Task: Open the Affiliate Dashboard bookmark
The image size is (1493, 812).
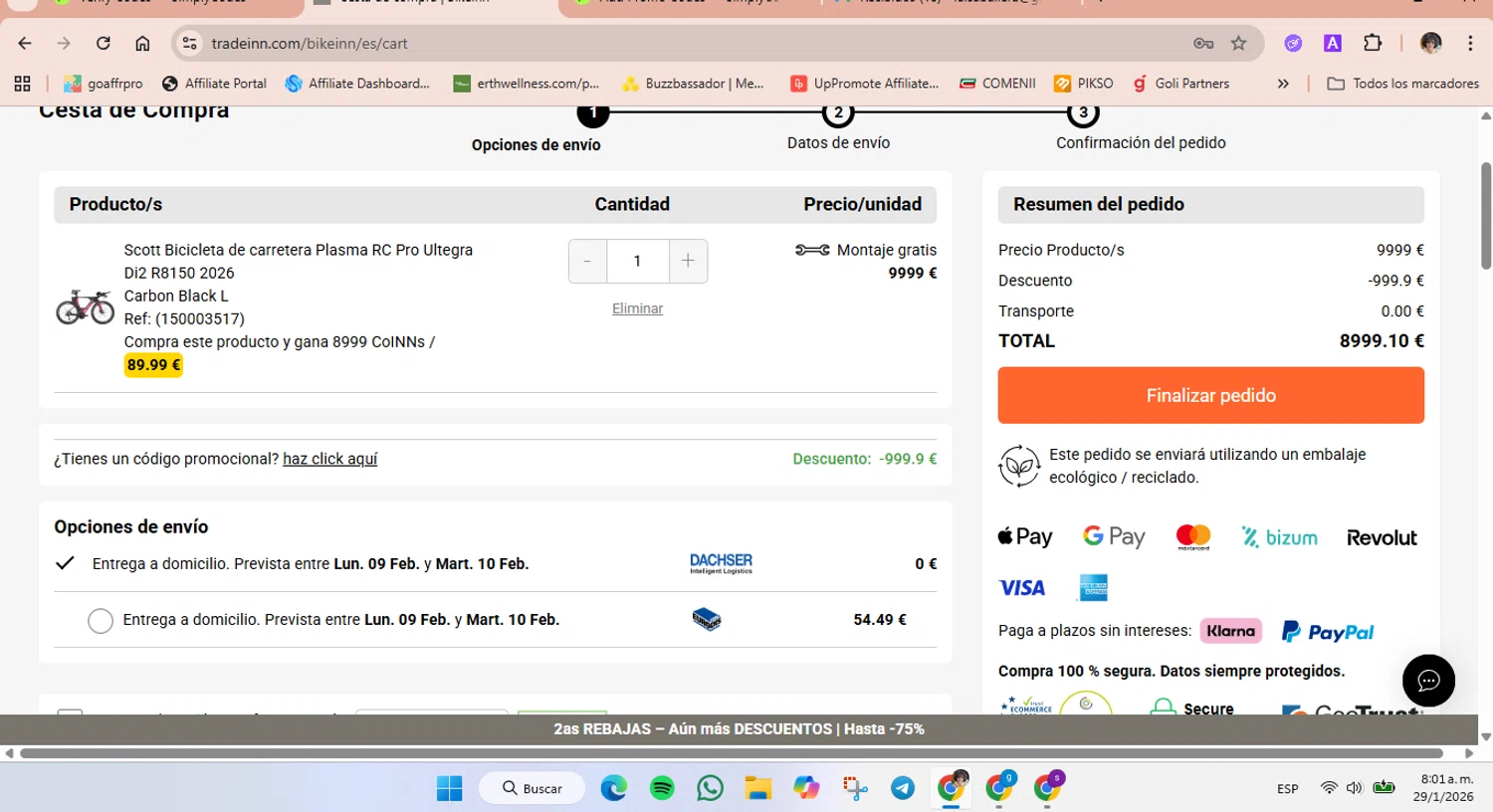Action: coord(357,84)
